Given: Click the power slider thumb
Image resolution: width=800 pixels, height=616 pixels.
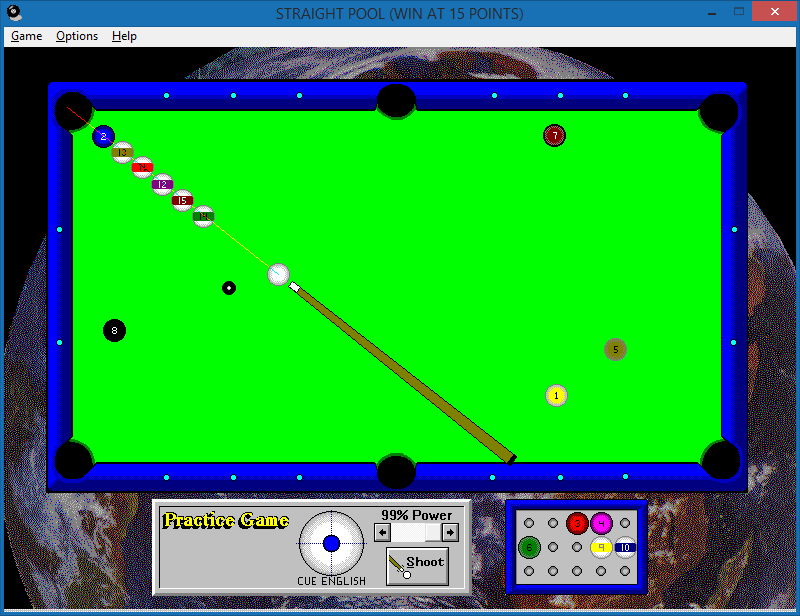Looking at the screenshot, I should coord(433,533).
